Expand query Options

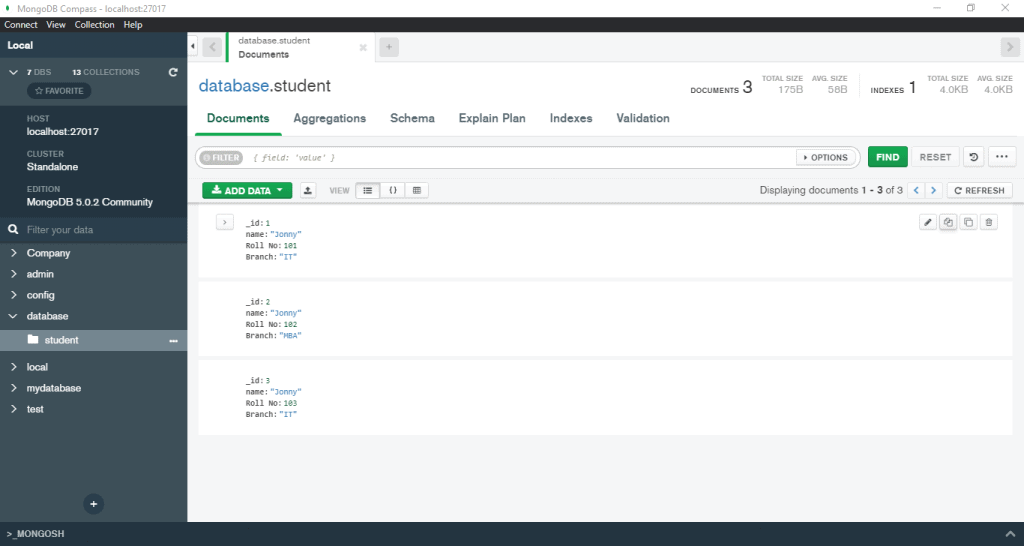click(x=825, y=157)
